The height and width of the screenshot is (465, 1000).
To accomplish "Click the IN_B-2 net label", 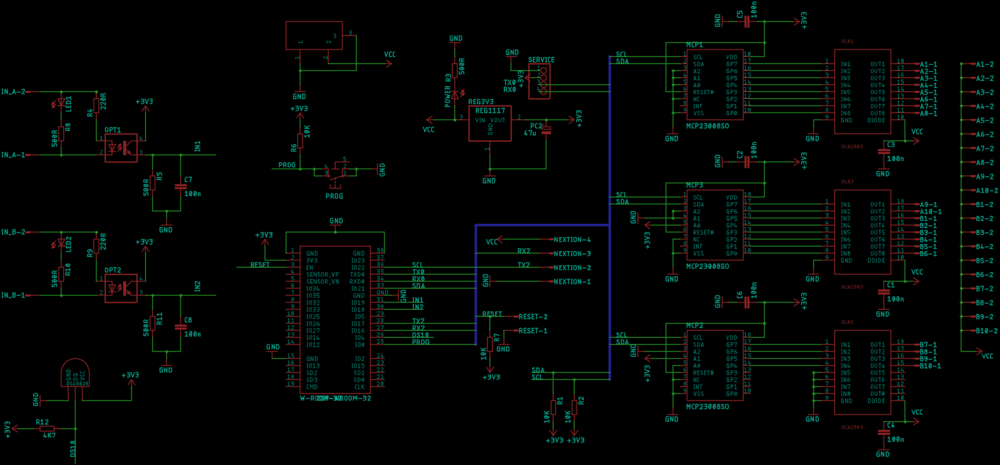I will click(x=13, y=232).
